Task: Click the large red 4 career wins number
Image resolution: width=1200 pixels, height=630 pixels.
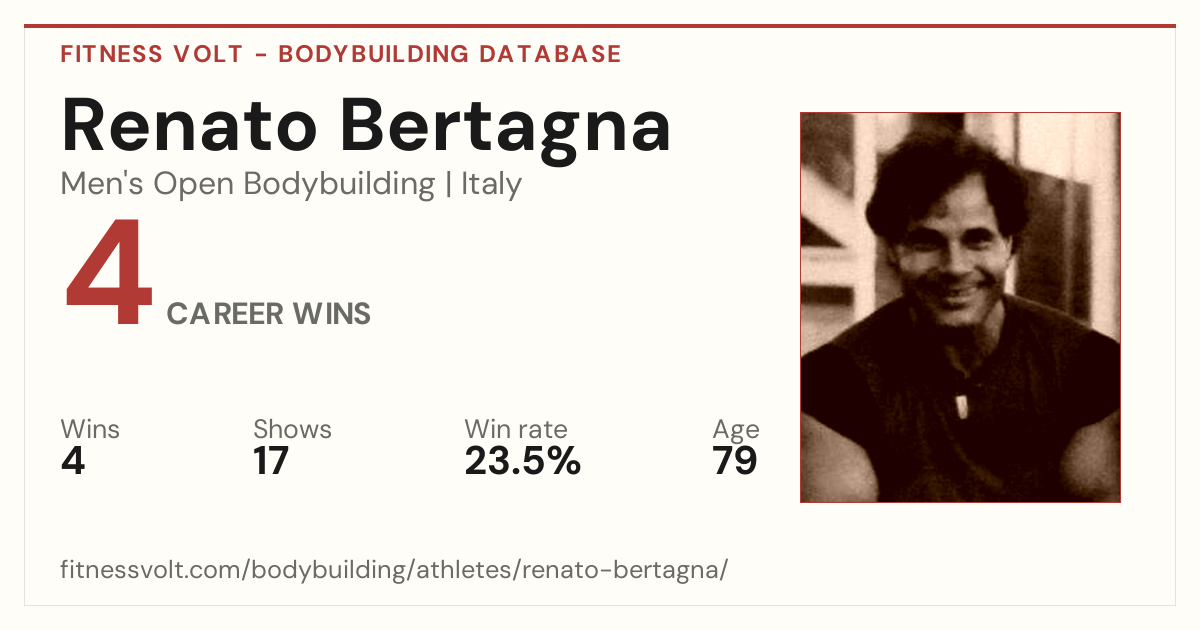Action: (x=109, y=274)
